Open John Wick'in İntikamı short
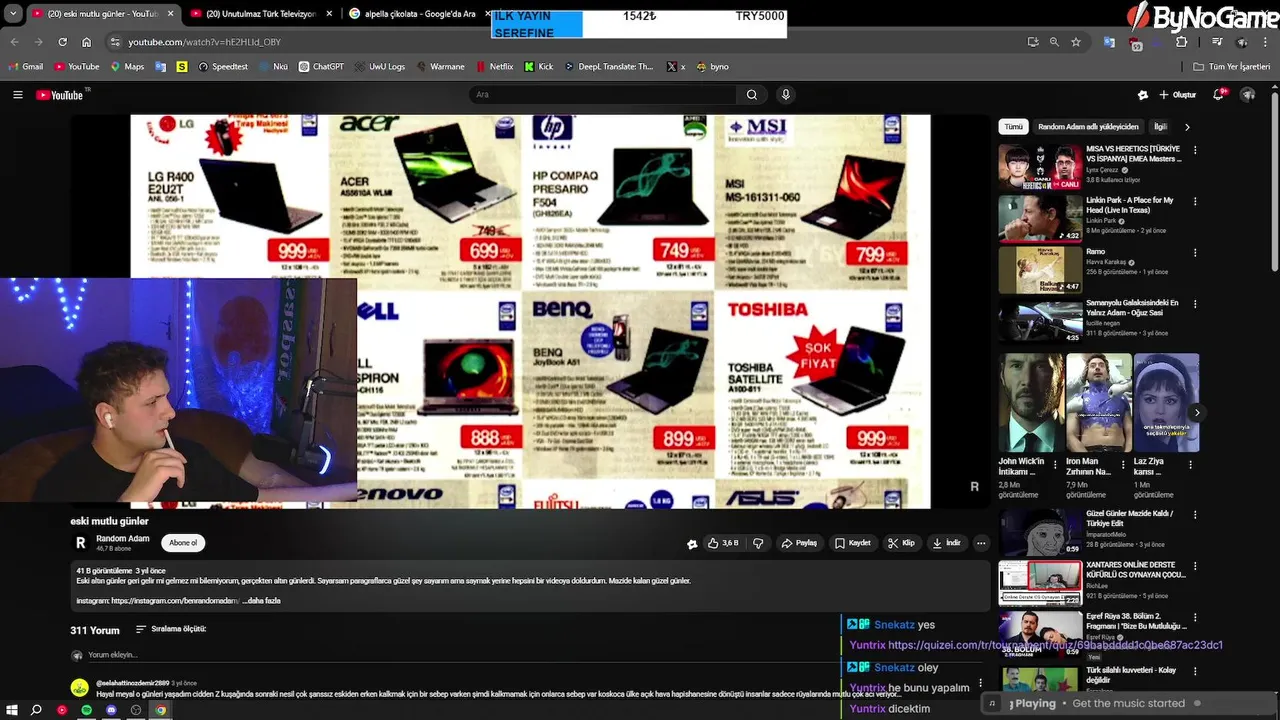Image resolution: width=1280 pixels, height=720 pixels. [1031, 403]
